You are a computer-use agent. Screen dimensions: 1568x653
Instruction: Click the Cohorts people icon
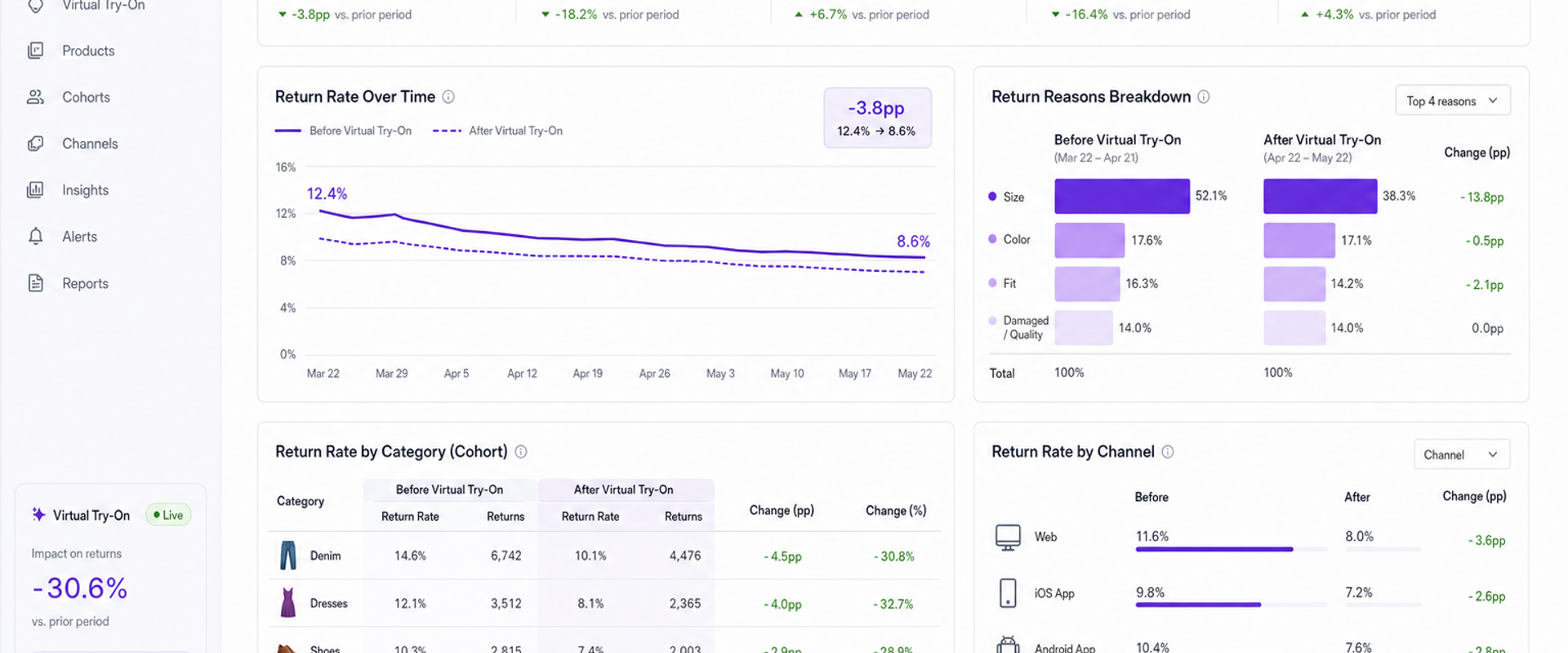tap(35, 97)
